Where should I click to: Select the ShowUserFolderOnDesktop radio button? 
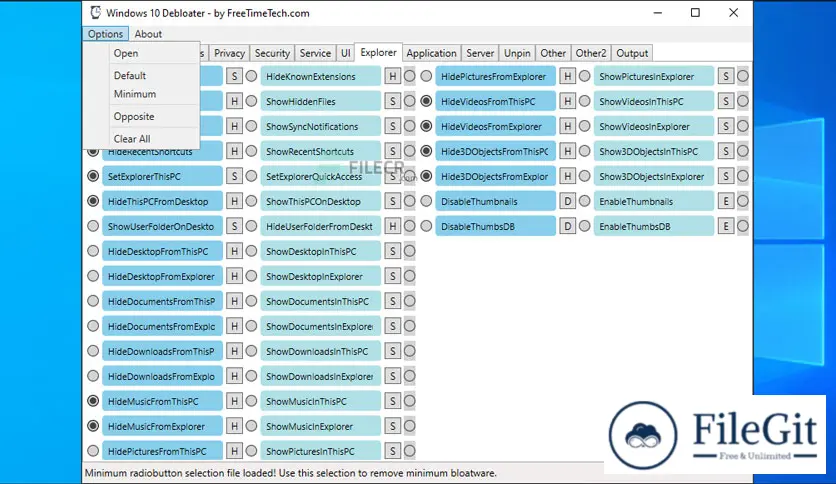93,226
